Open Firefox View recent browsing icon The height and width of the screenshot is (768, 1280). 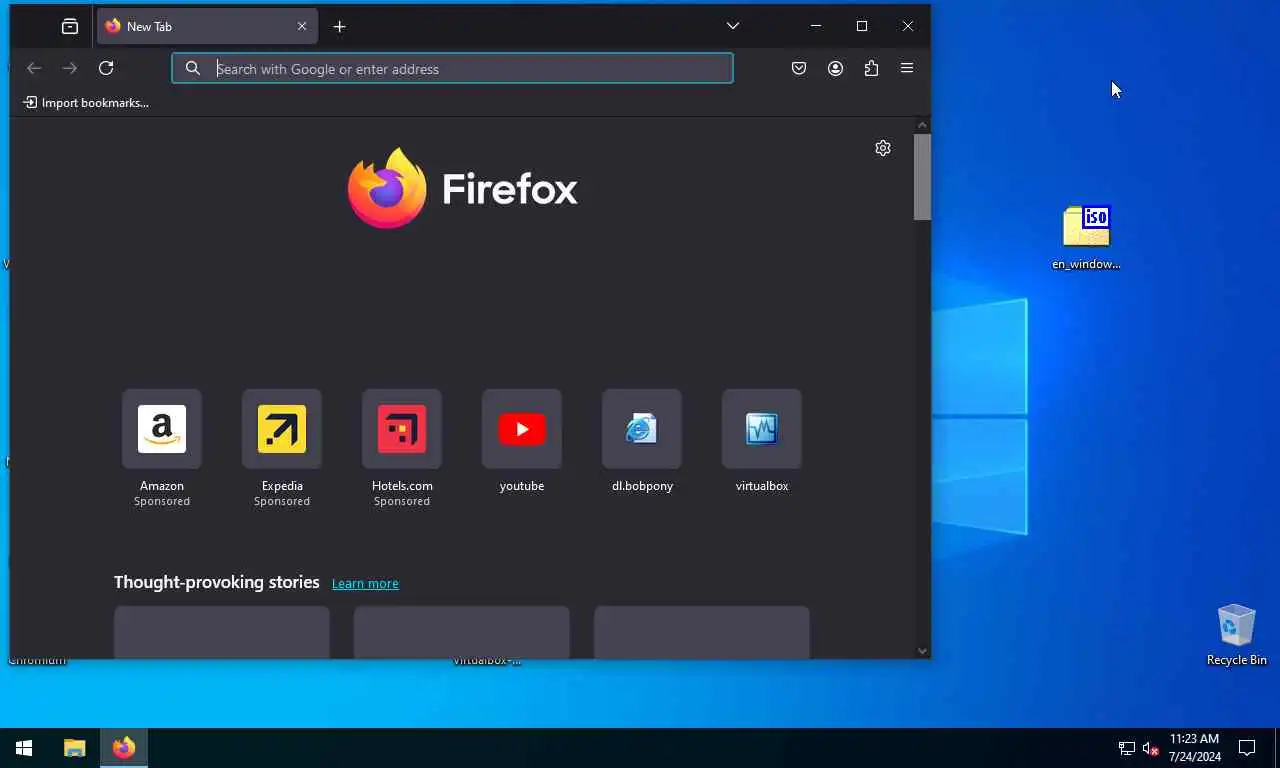(x=70, y=27)
